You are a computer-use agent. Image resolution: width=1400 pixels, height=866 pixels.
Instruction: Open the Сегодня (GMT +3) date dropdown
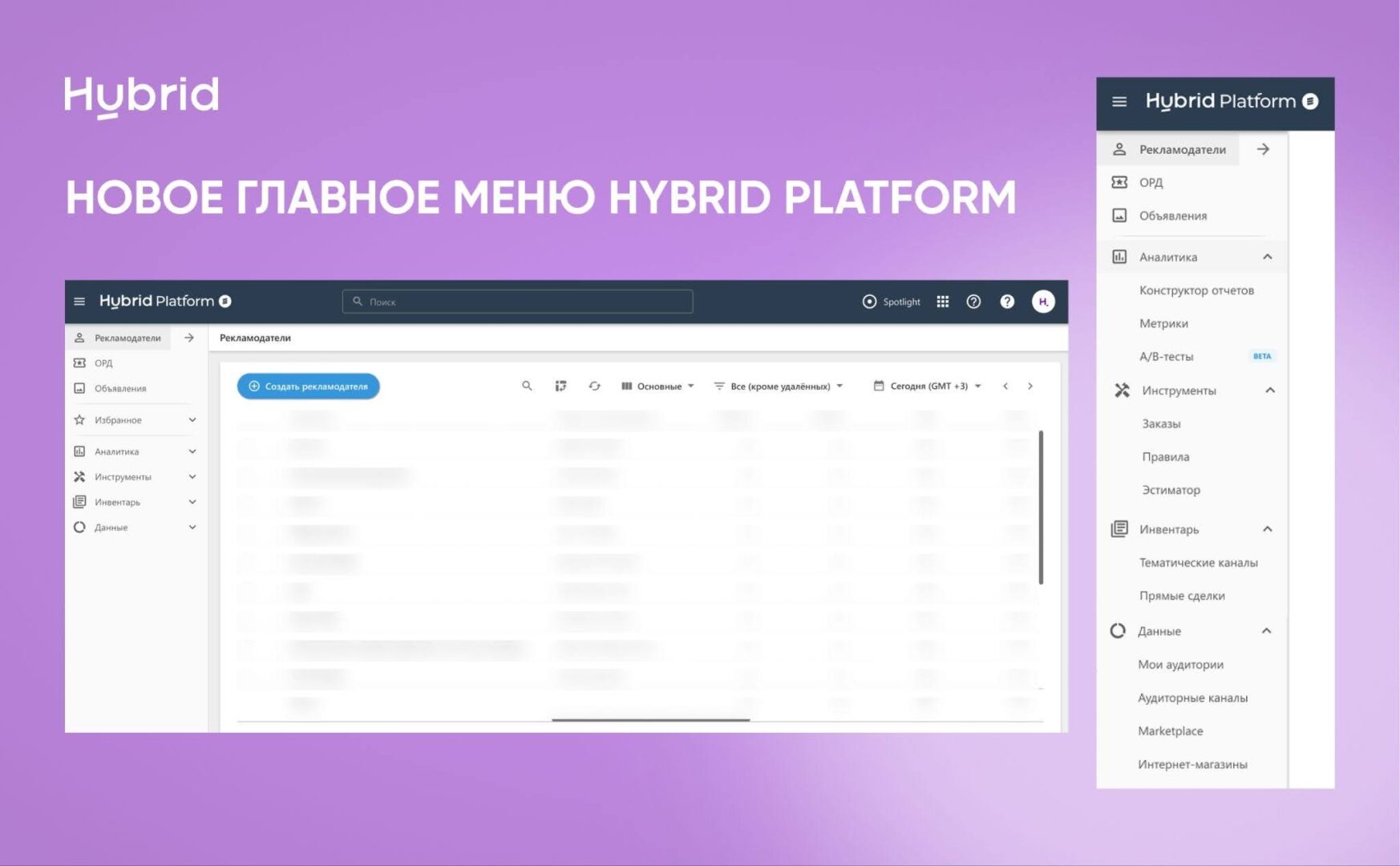[928, 386]
